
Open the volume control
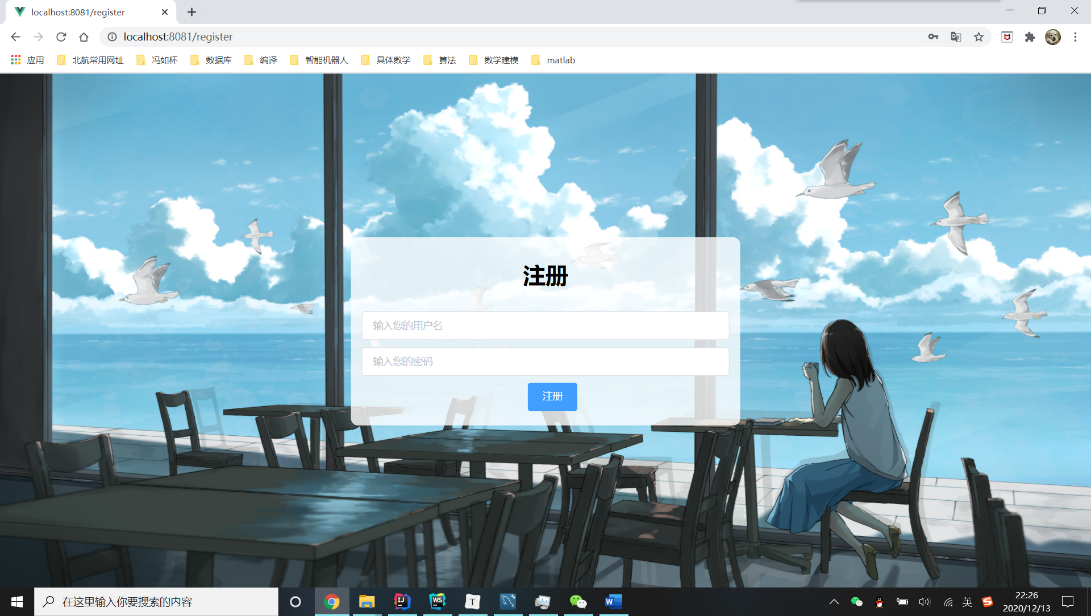pos(925,601)
